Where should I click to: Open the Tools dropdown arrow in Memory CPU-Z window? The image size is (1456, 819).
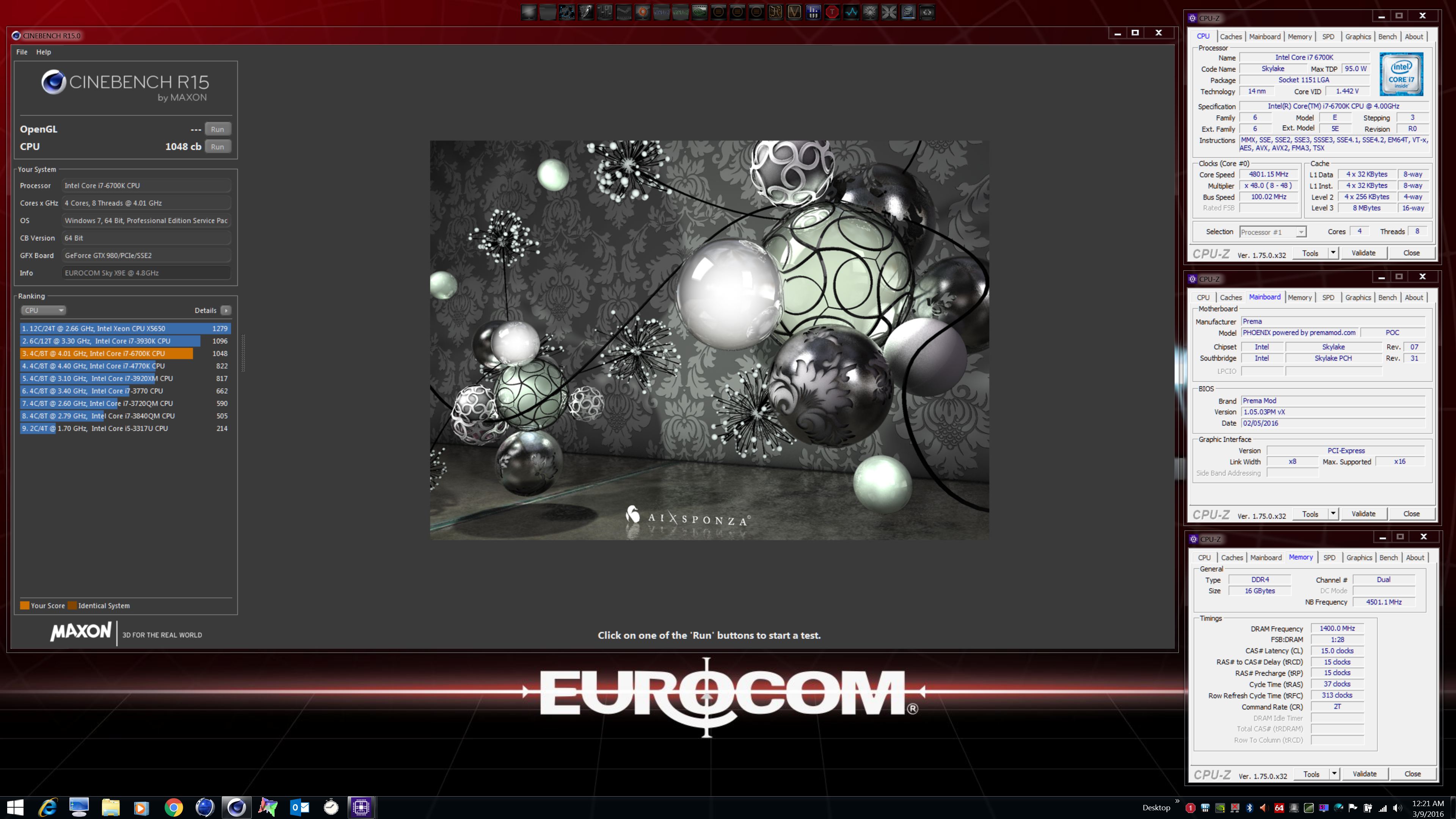[1334, 773]
